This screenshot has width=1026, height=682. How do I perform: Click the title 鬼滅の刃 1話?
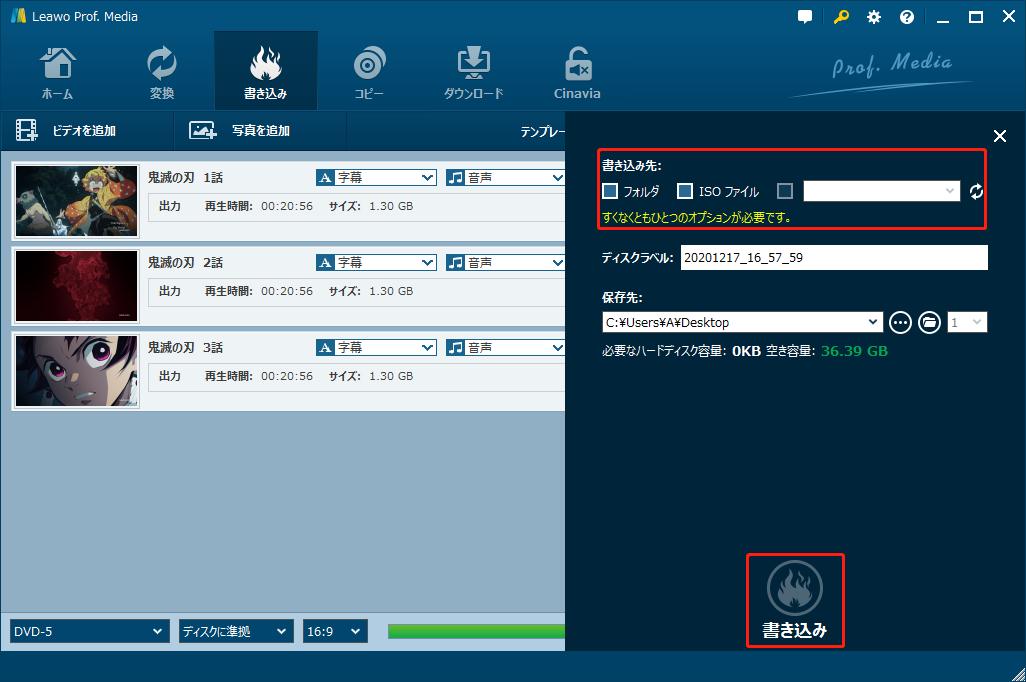pyautogui.click(x=185, y=177)
